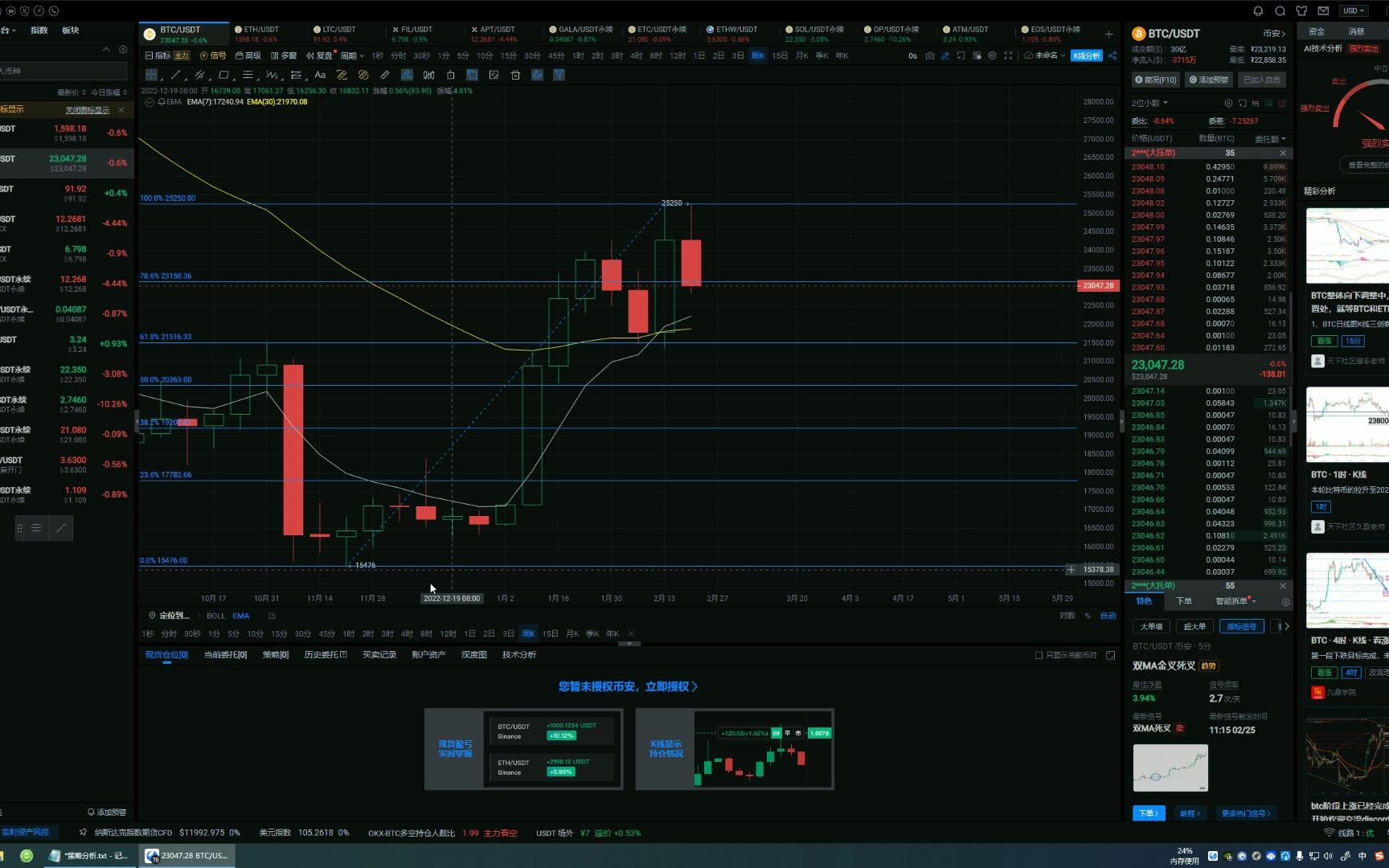Screen dimensions: 1389x868
Task: Open the 周期 period dropdown
Action: tap(352, 55)
